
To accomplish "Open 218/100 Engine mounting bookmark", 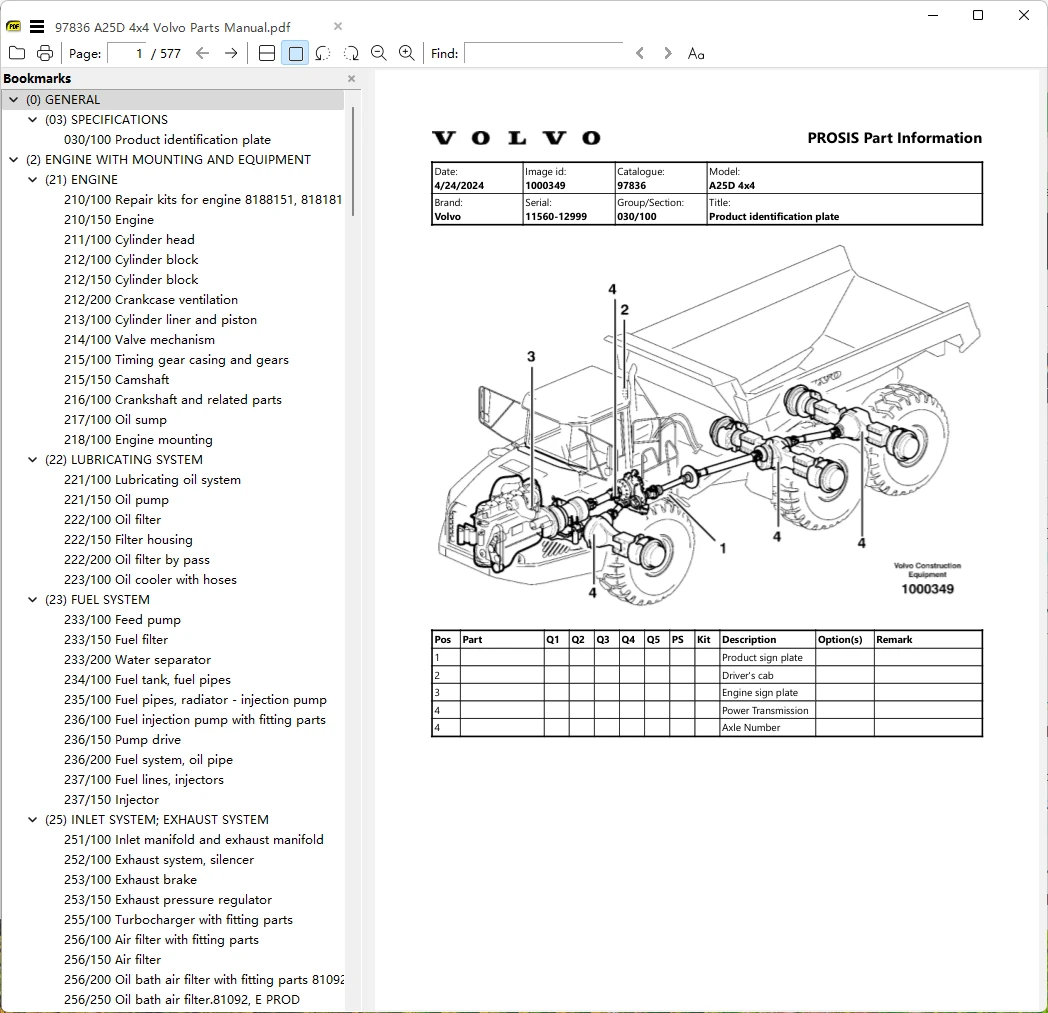I will (138, 440).
